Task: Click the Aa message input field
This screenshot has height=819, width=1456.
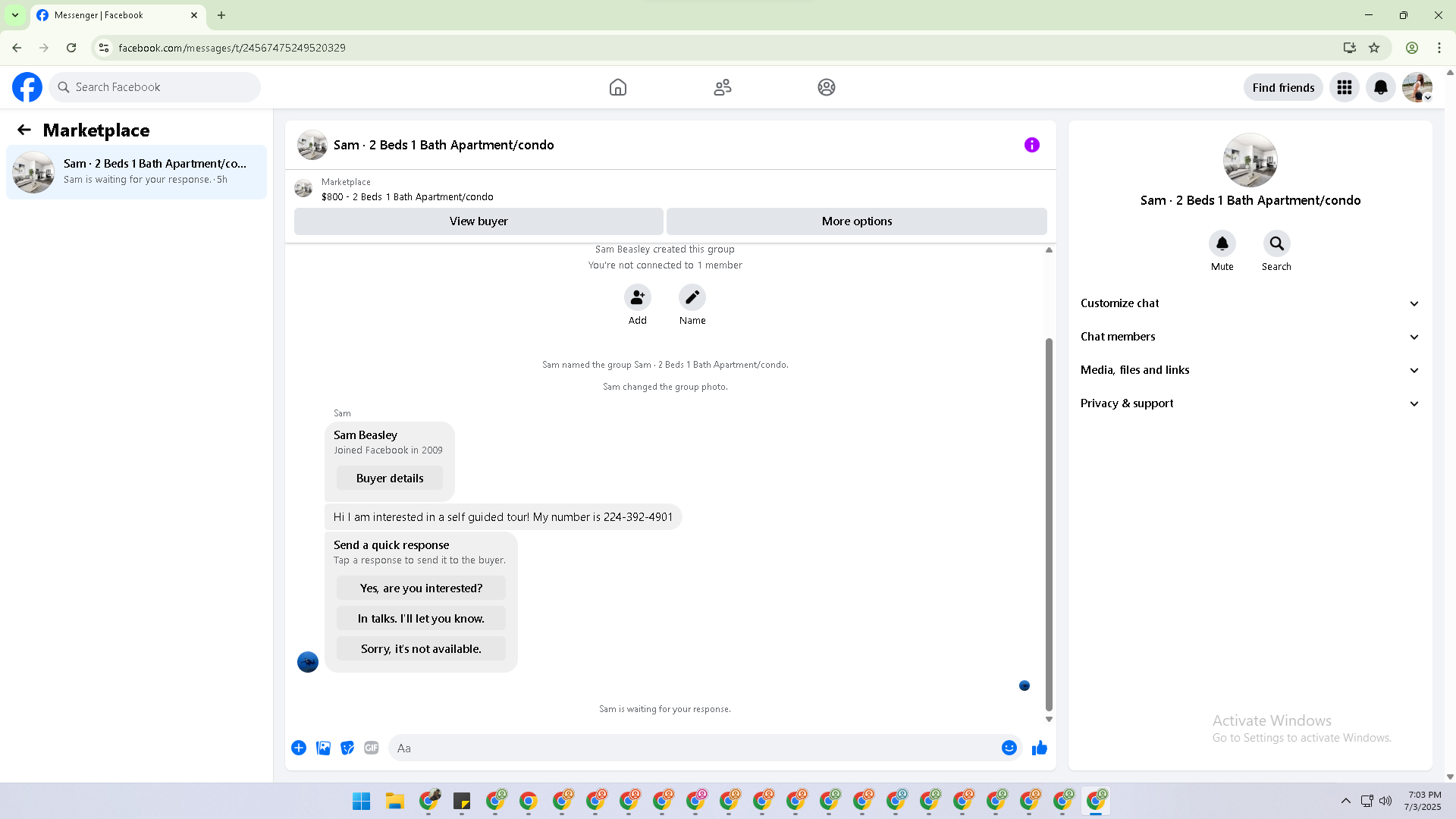Action: tap(694, 748)
